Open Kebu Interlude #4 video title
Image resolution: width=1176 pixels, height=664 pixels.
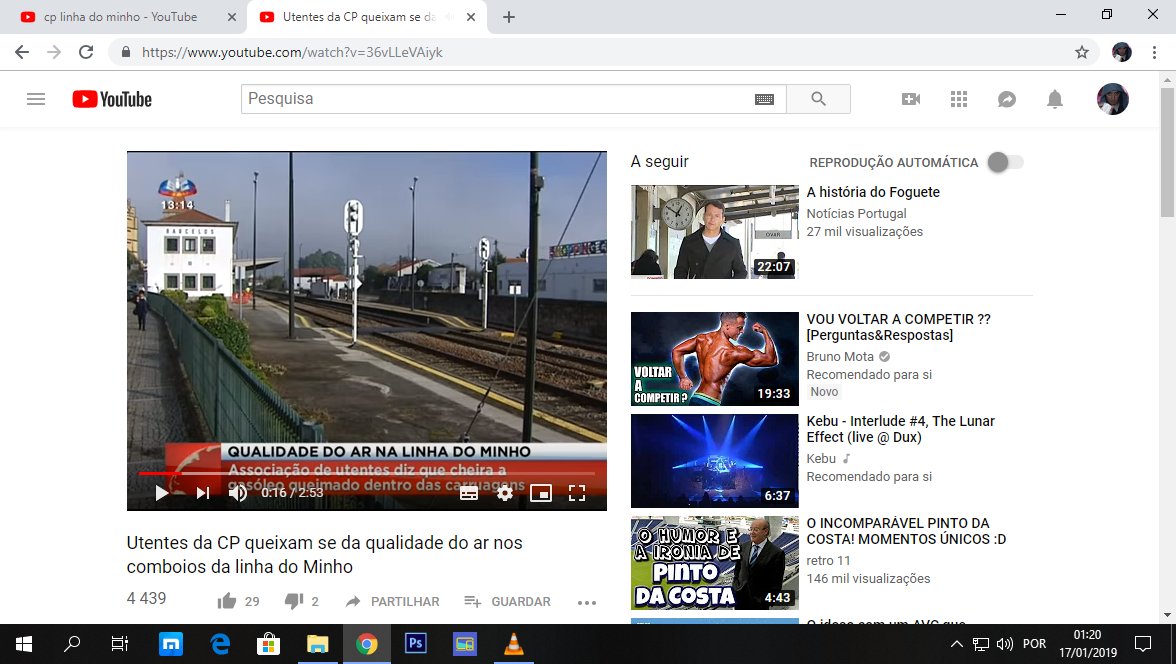coord(901,429)
